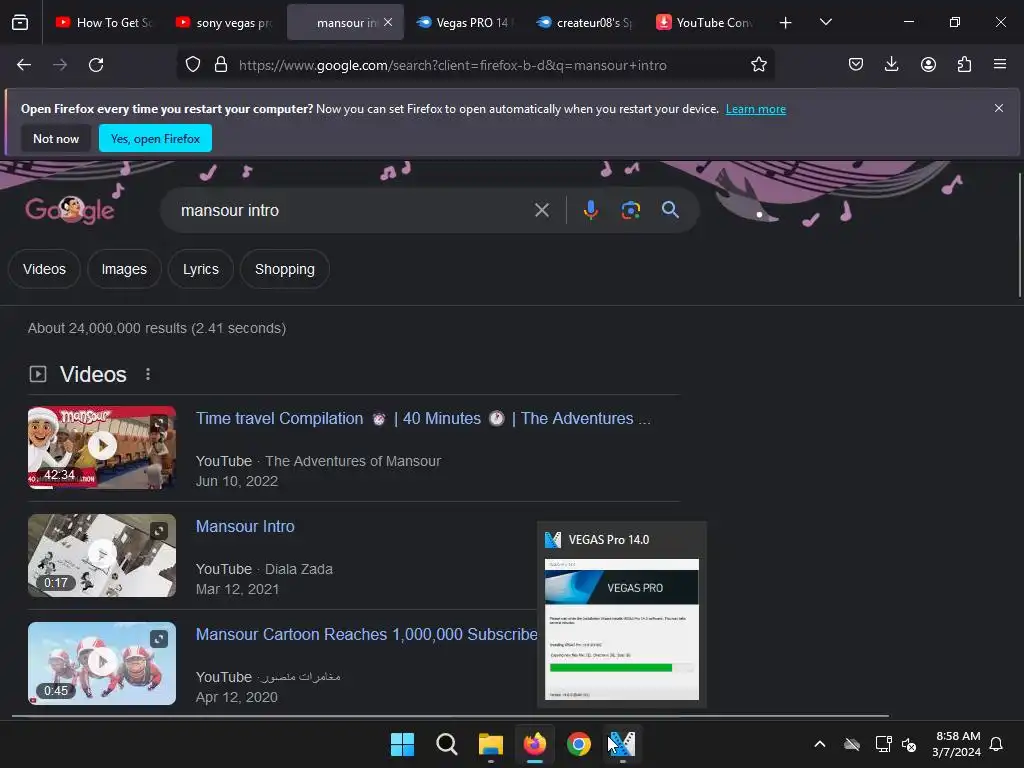
Task: Open File Explorer from taskbar
Action: tap(490, 744)
